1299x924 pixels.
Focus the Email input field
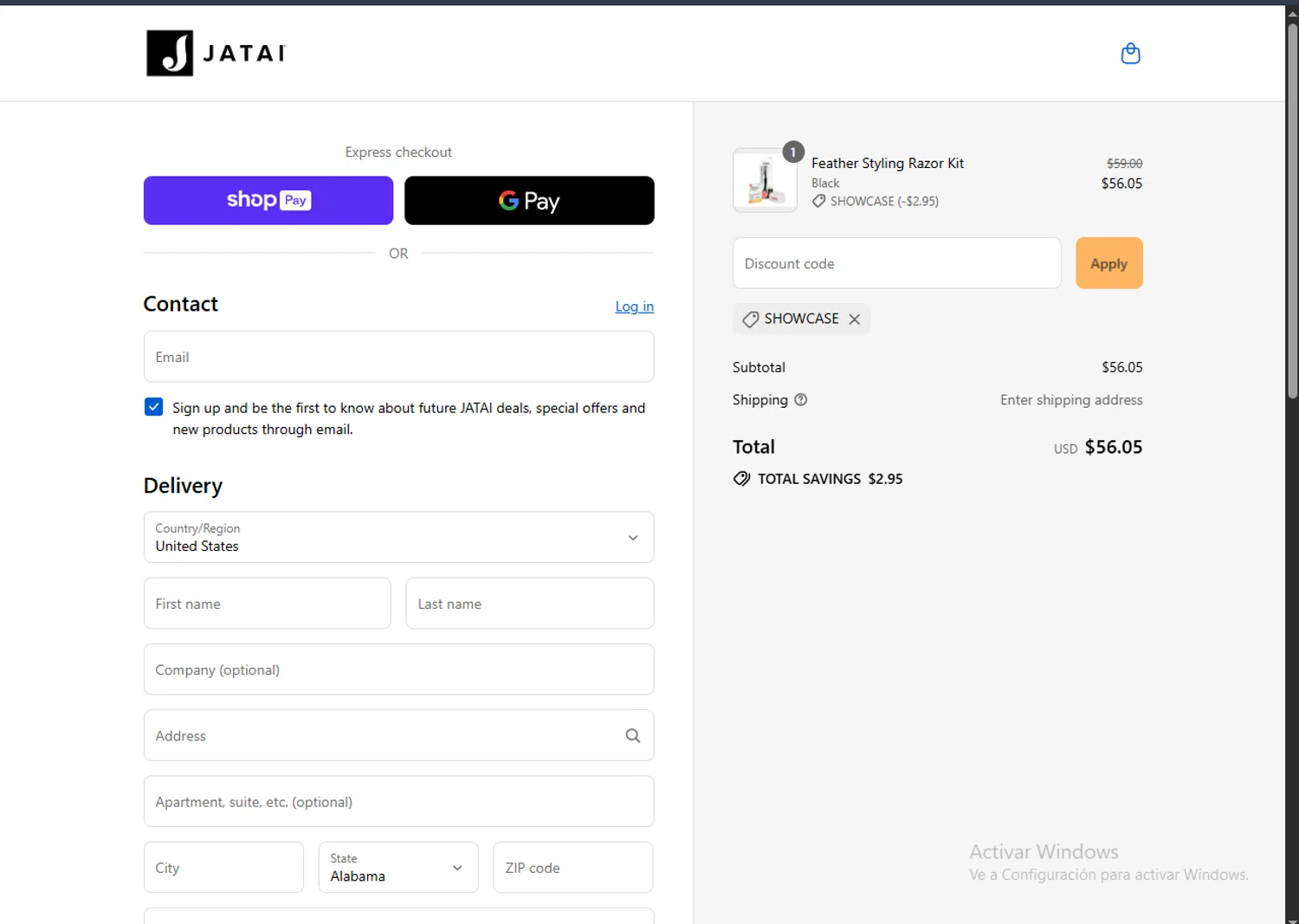point(398,357)
